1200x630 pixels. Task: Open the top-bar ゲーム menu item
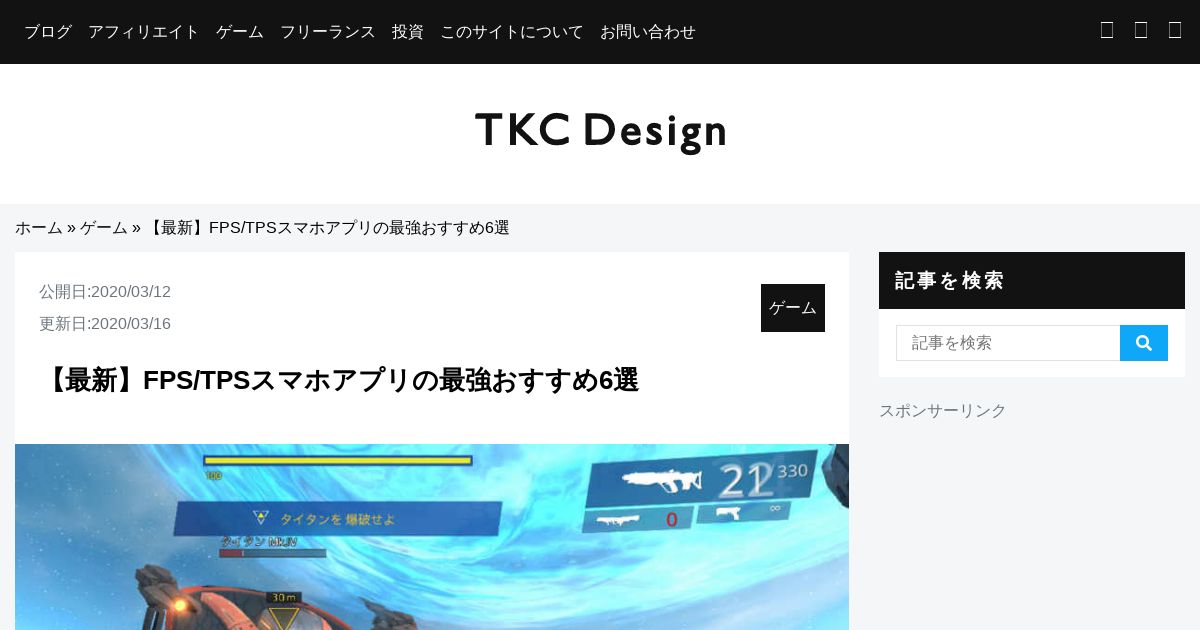coord(240,32)
